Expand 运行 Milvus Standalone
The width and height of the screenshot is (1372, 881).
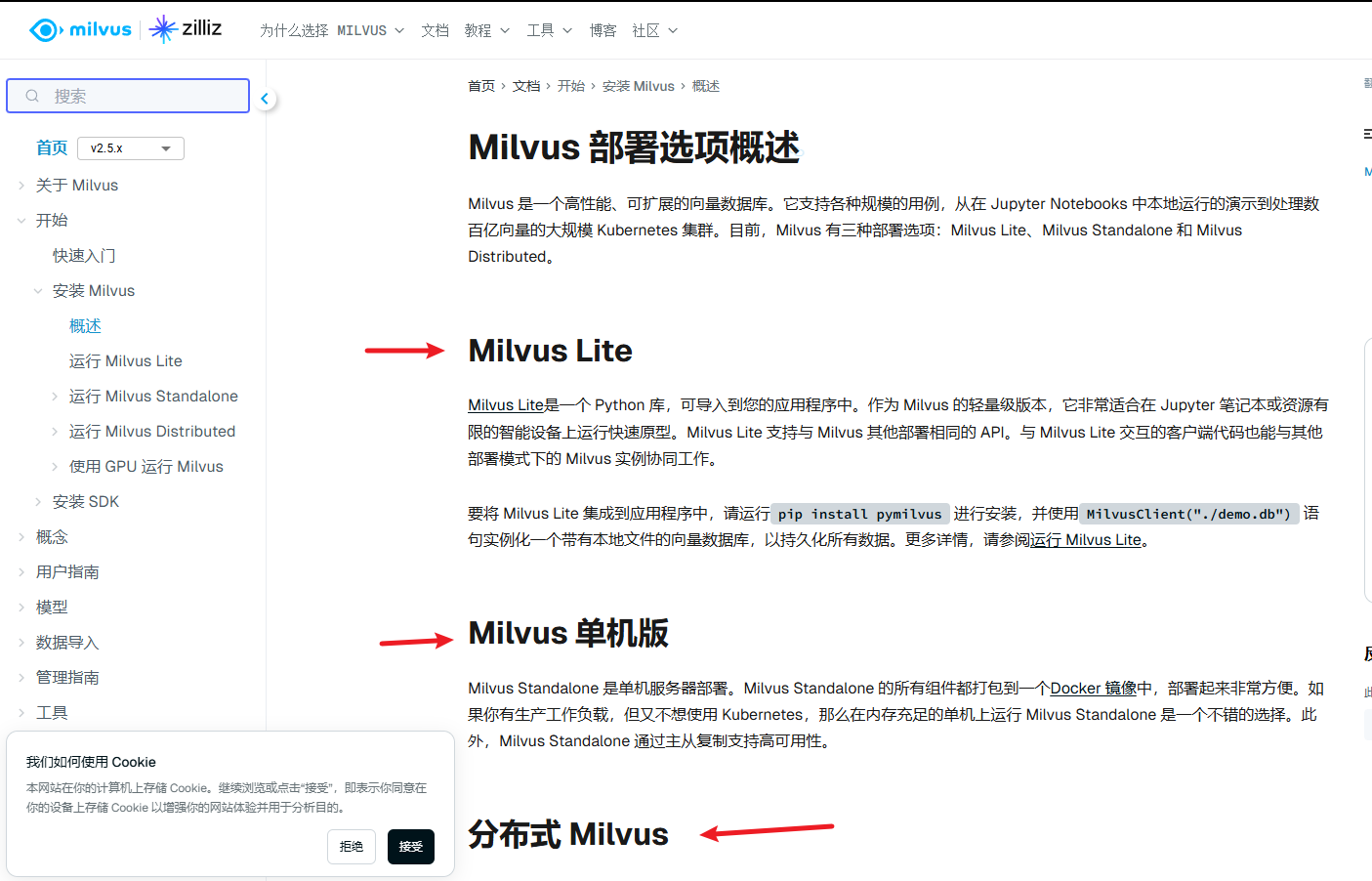pyautogui.click(x=55, y=397)
